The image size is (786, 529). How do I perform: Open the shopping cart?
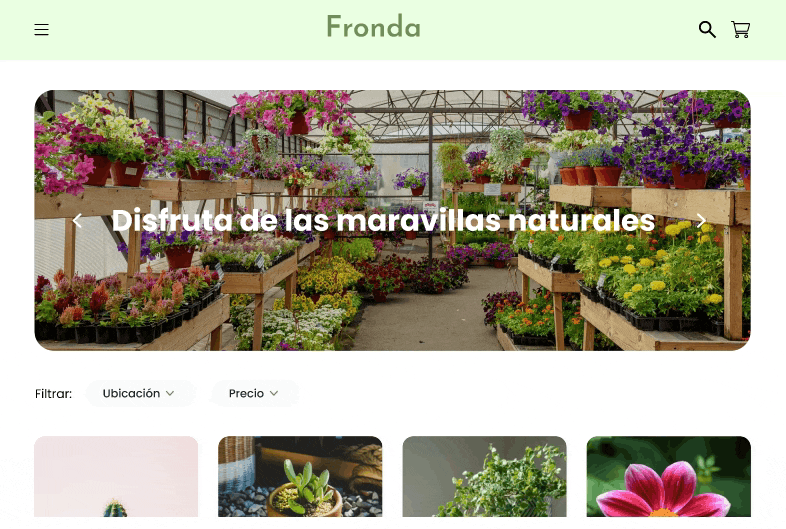click(740, 30)
